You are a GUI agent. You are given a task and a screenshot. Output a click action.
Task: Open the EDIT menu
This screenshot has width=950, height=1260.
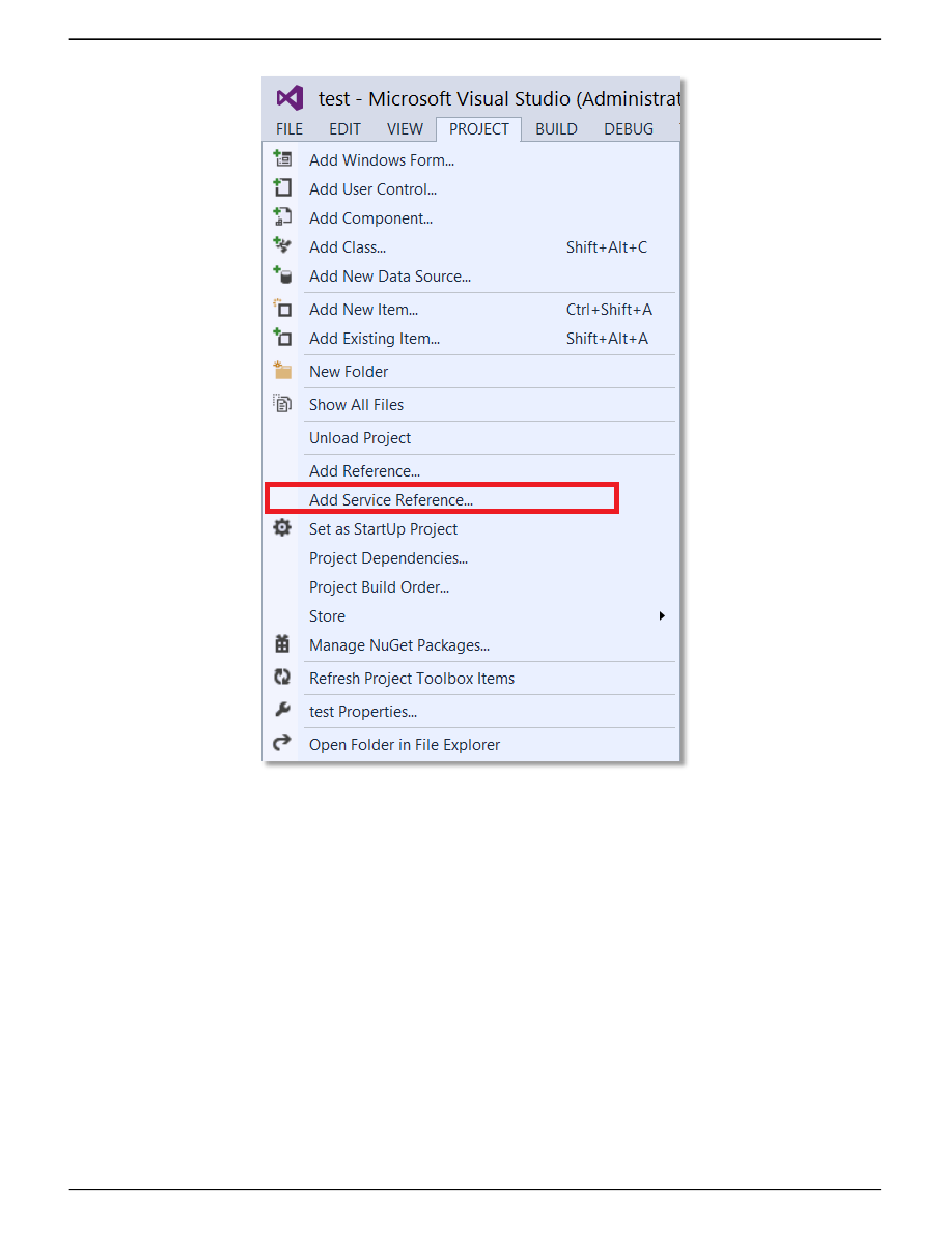[345, 129]
